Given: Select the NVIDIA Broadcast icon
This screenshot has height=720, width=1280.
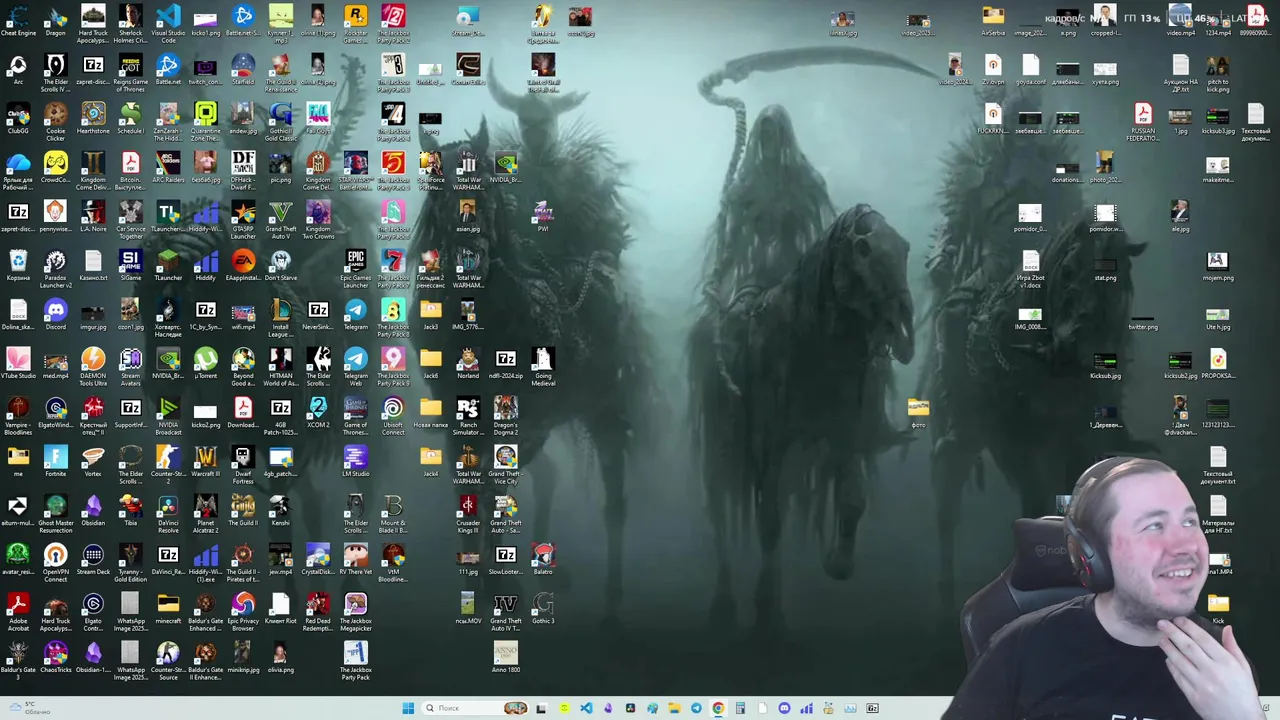Looking at the screenshot, I should [168, 415].
